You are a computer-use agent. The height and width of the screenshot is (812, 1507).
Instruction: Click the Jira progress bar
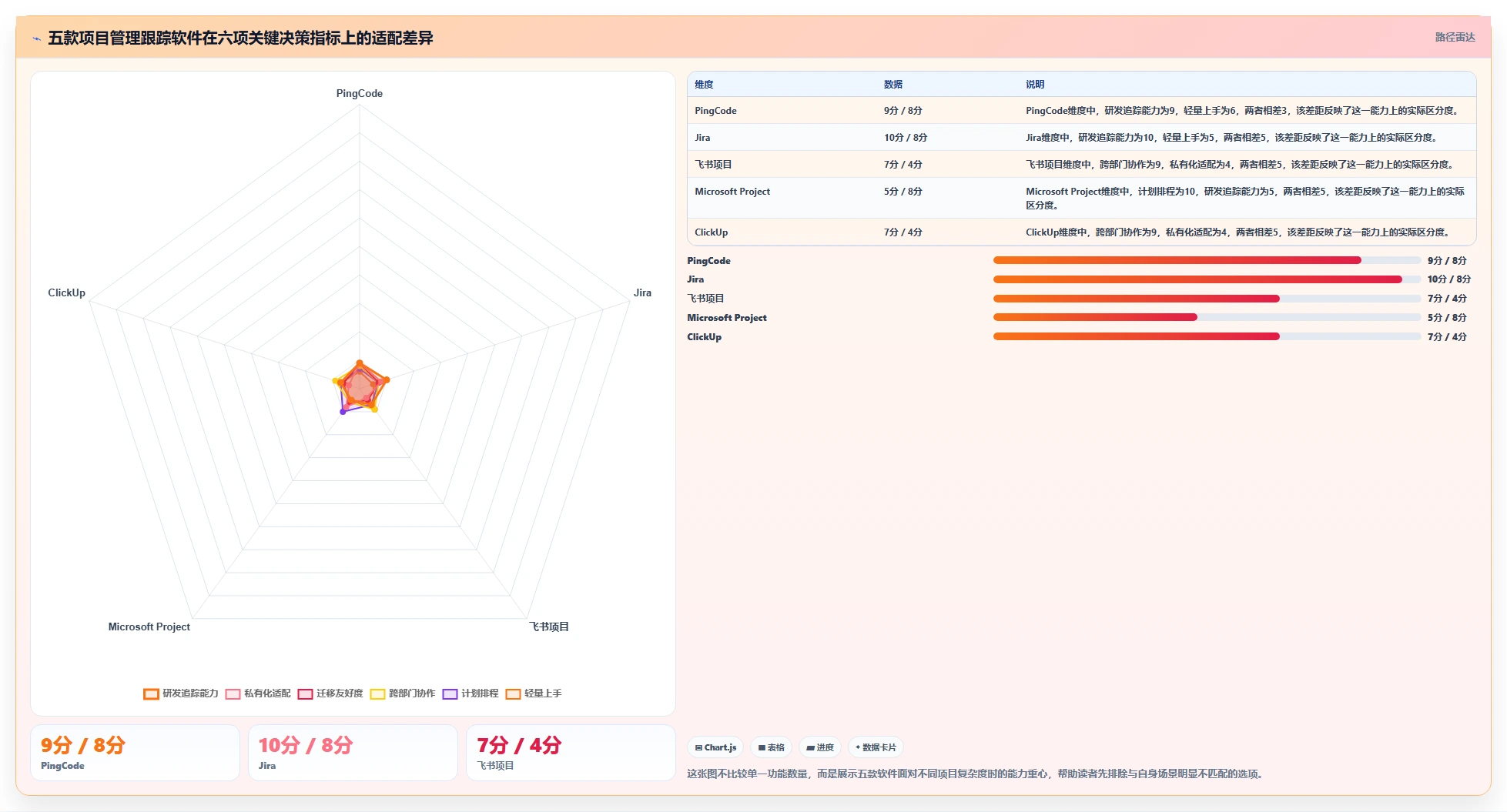(x=1207, y=279)
